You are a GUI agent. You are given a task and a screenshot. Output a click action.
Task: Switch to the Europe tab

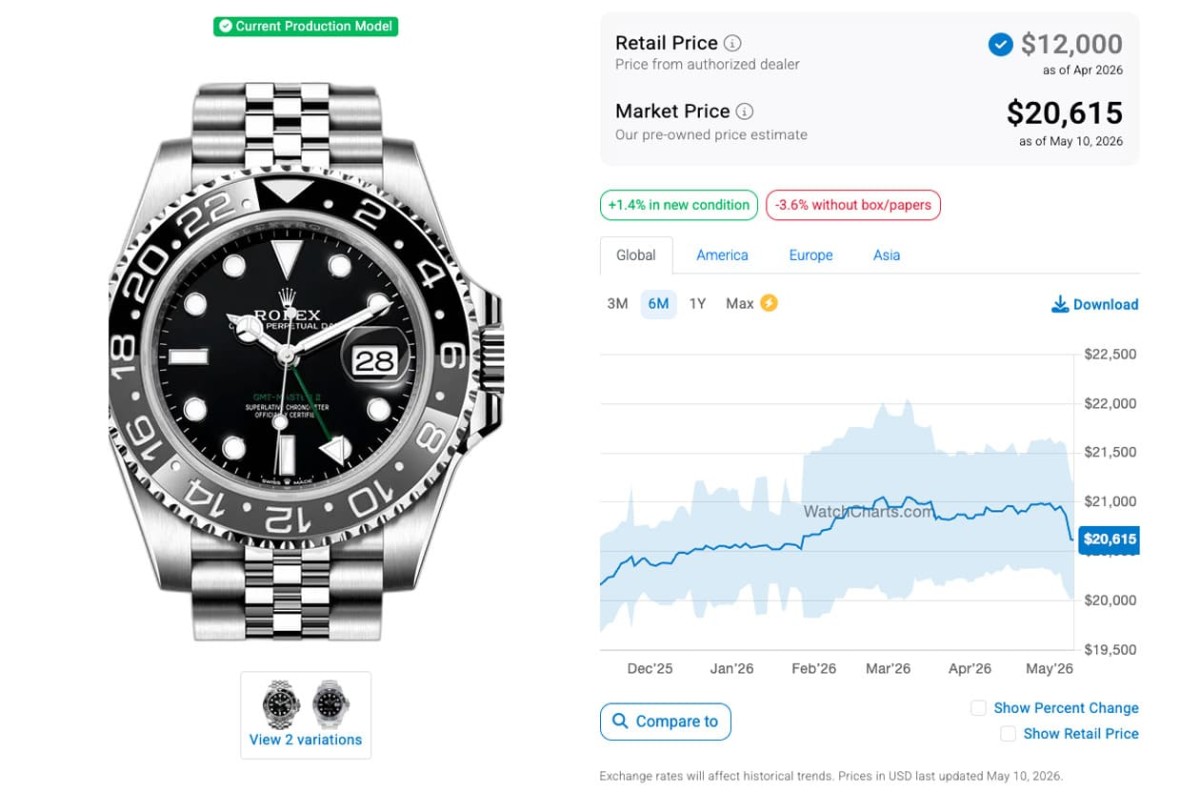pos(811,255)
